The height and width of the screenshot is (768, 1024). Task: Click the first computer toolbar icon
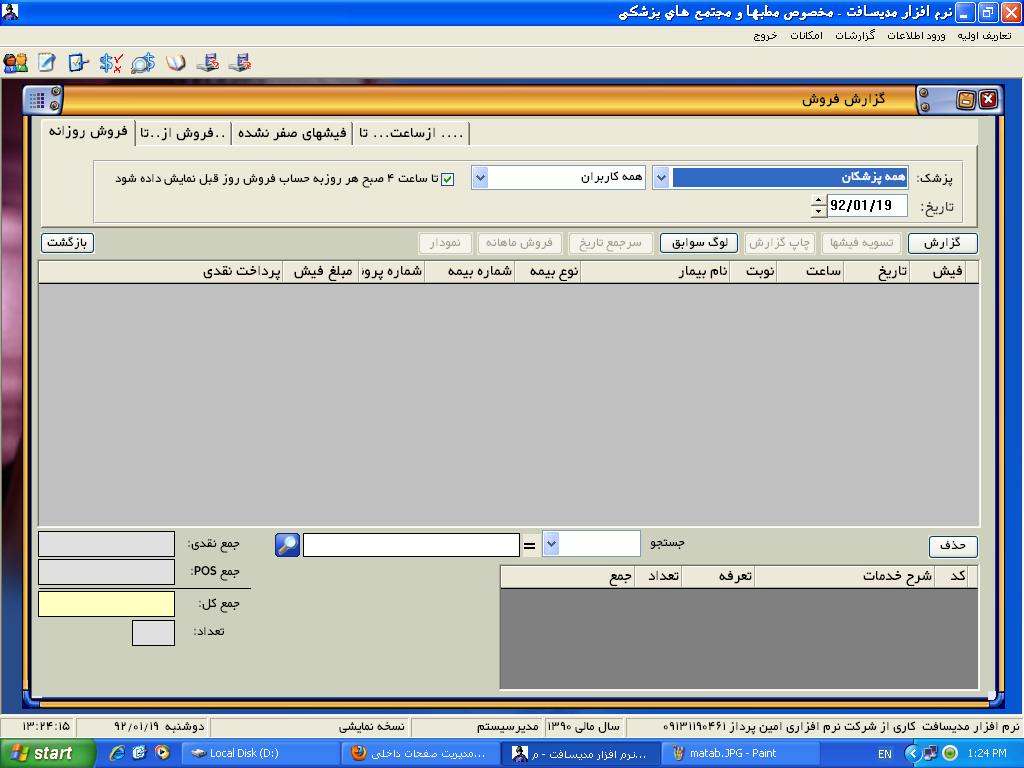pos(208,63)
